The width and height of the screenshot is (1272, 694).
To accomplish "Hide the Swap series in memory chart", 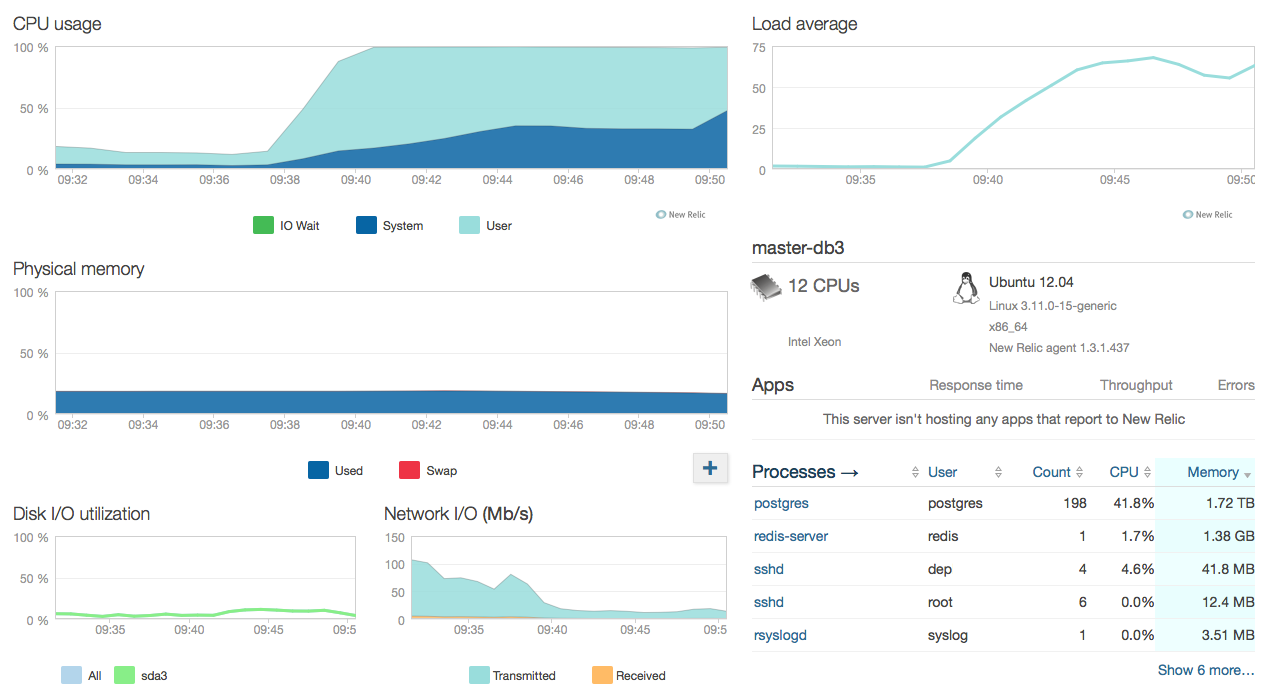I will pos(427,471).
